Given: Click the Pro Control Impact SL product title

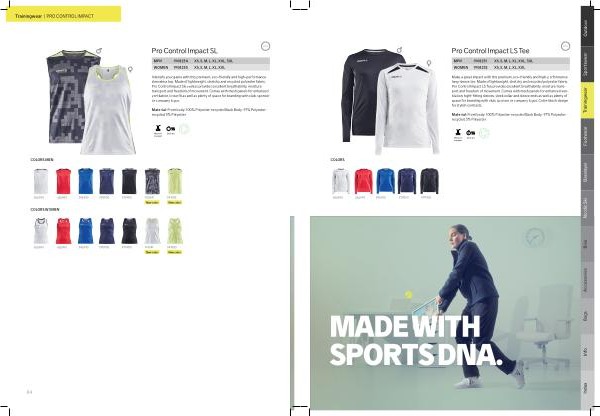Looking at the screenshot, I should pyautogui.click(x=184, y=51).
